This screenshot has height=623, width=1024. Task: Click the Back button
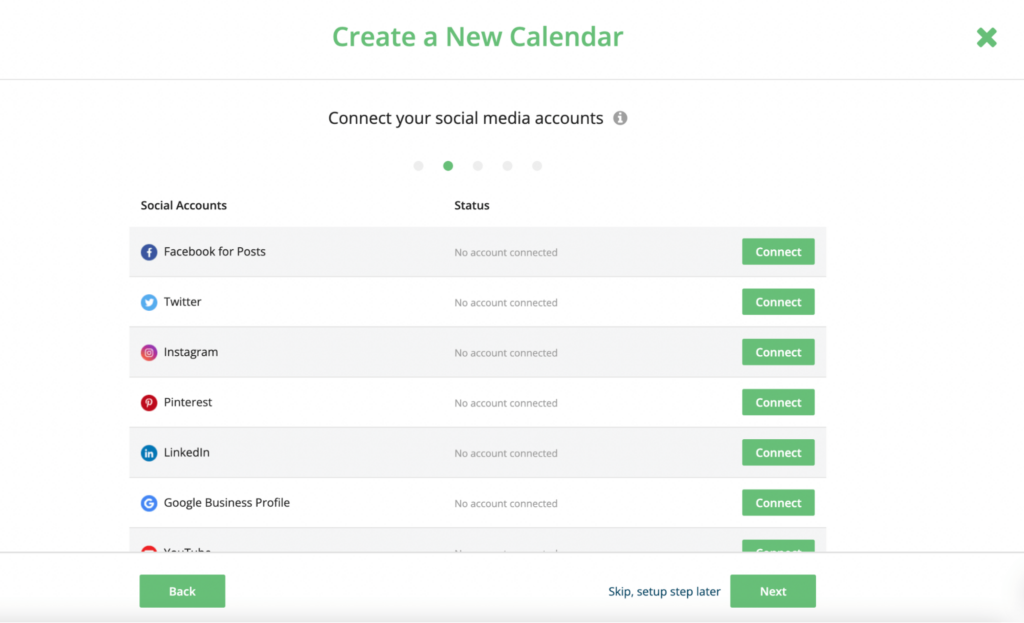182,591
